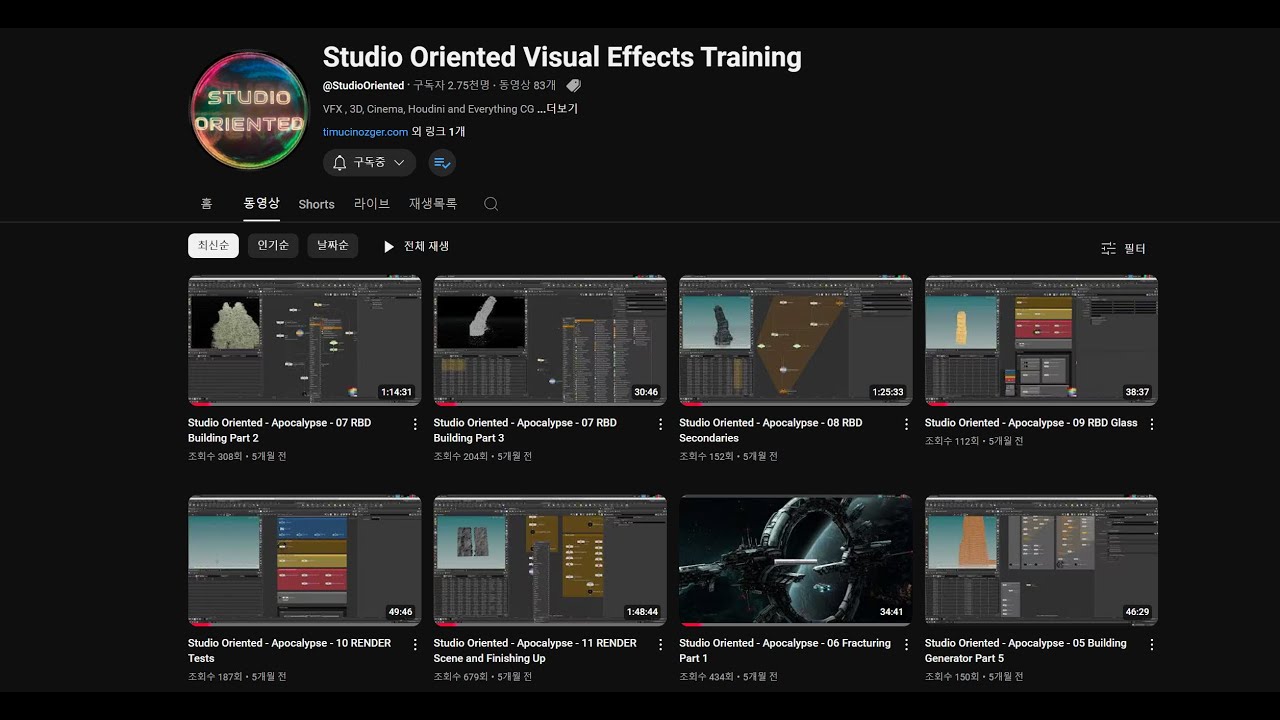
Task: Open channel search magnifier icon
Action: 491,204
